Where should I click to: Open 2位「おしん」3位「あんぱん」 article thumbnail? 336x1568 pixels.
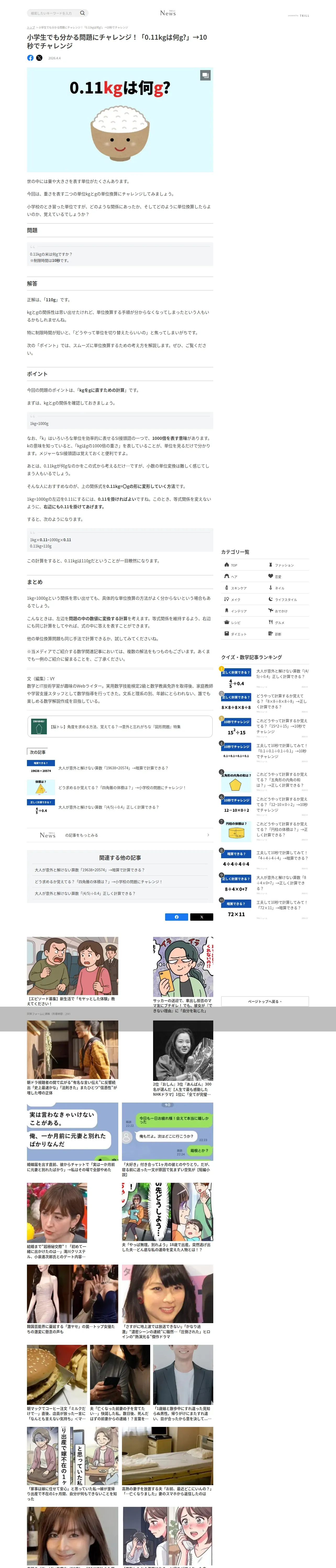[183, 1051]
